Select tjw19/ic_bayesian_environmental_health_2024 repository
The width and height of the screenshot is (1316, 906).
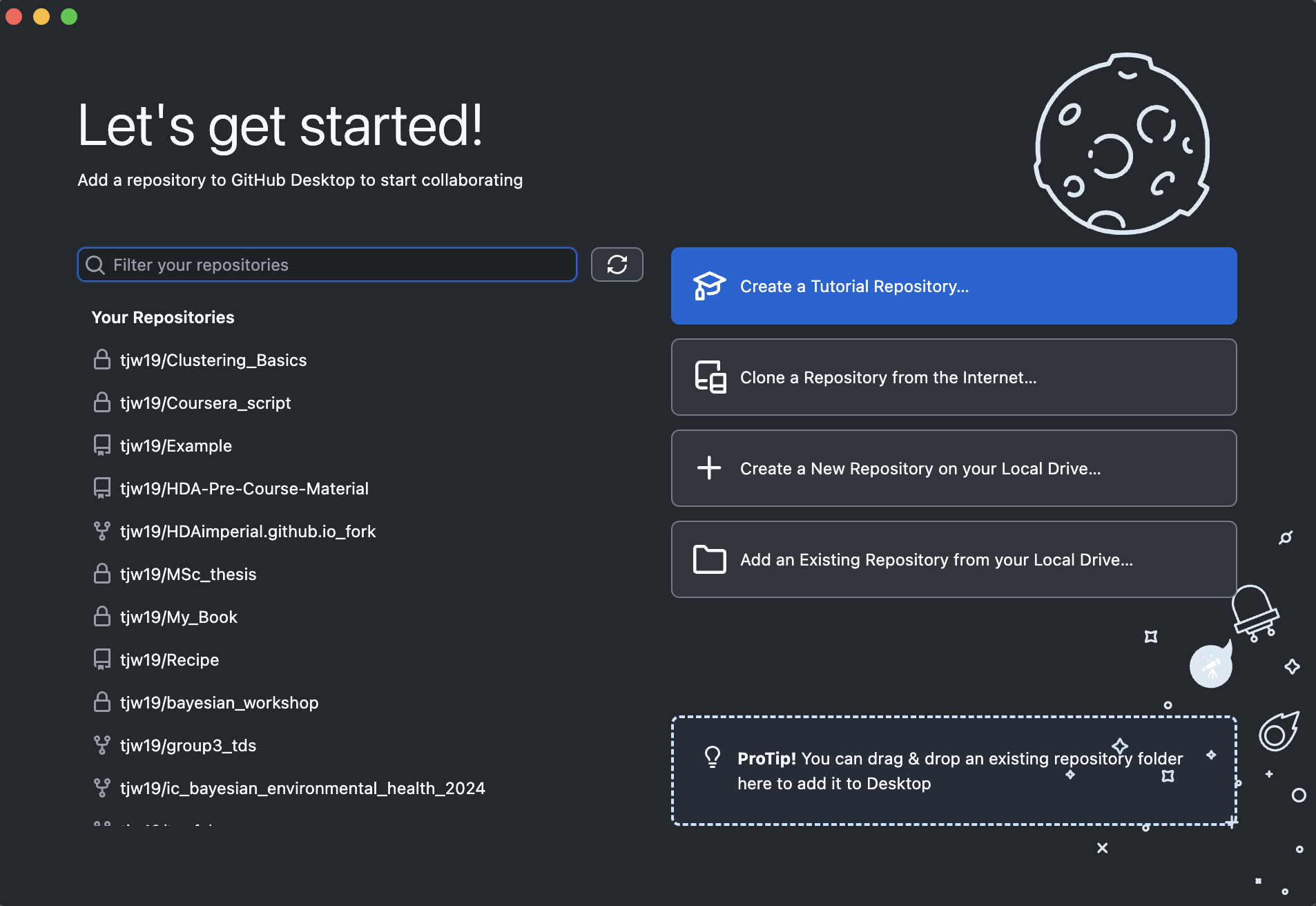tap(360, 788)
